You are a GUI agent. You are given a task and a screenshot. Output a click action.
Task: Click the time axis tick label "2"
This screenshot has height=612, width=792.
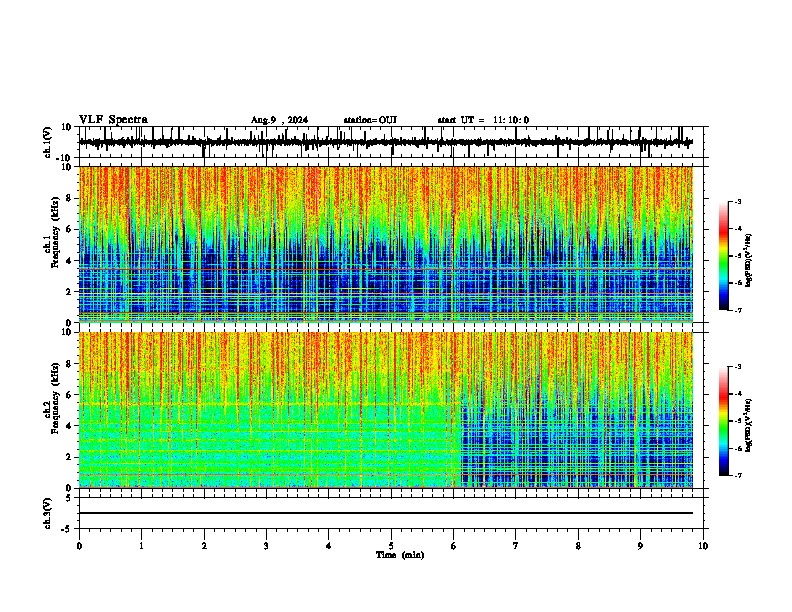click(204, 546)
